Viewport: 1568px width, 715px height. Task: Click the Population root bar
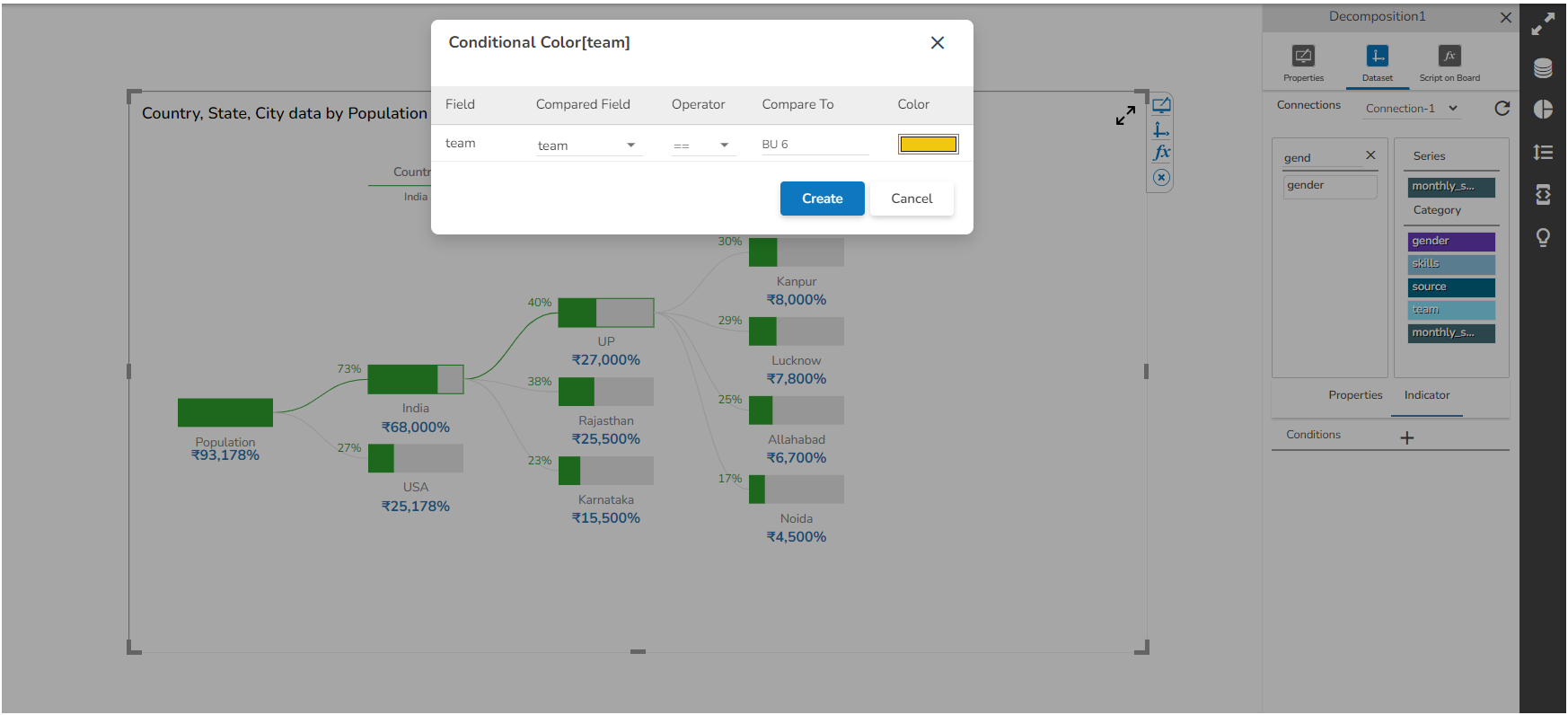pos(225,412)
